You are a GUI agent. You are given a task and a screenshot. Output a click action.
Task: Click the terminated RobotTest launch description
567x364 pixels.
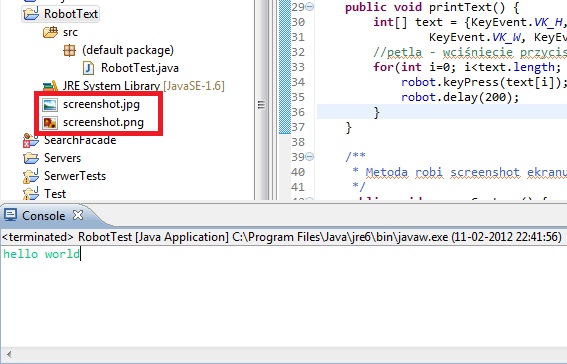point(282,237)
